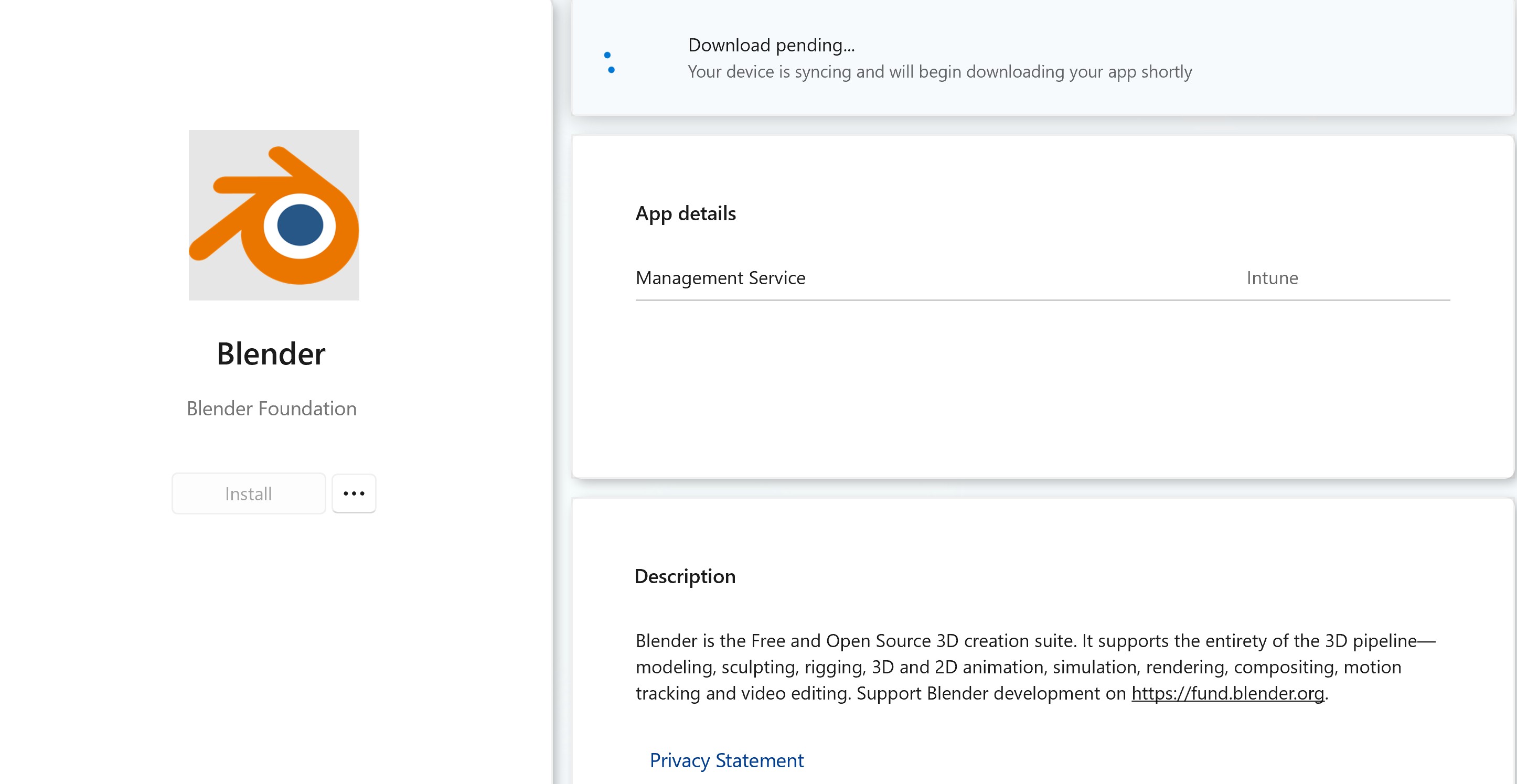Click the divider line under Management Service
Viewport: 1517px width, 784px height.
[x=1042, y=300]
